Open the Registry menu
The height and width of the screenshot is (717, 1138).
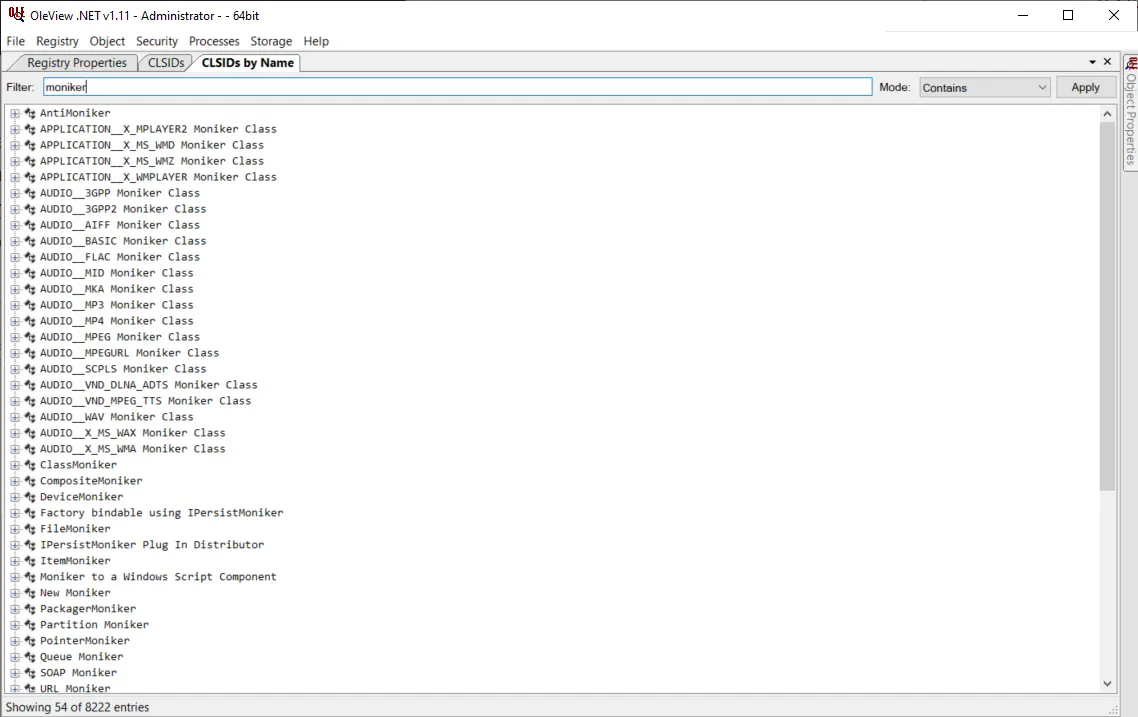[57, 41]
